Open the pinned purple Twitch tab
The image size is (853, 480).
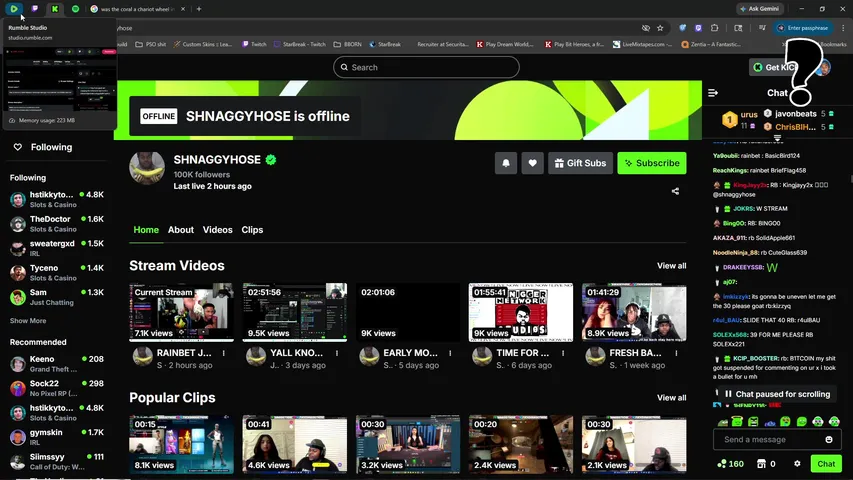[35, 9]
